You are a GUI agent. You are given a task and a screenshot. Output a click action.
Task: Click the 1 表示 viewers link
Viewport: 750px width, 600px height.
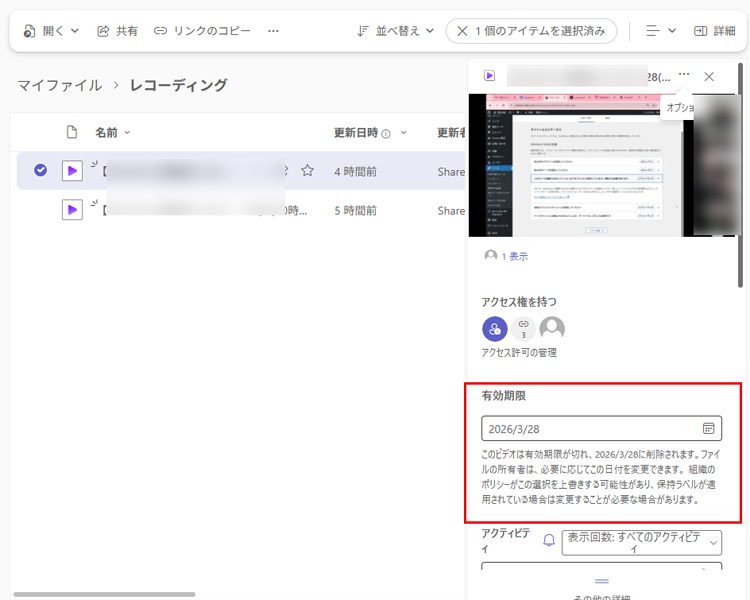515,256
